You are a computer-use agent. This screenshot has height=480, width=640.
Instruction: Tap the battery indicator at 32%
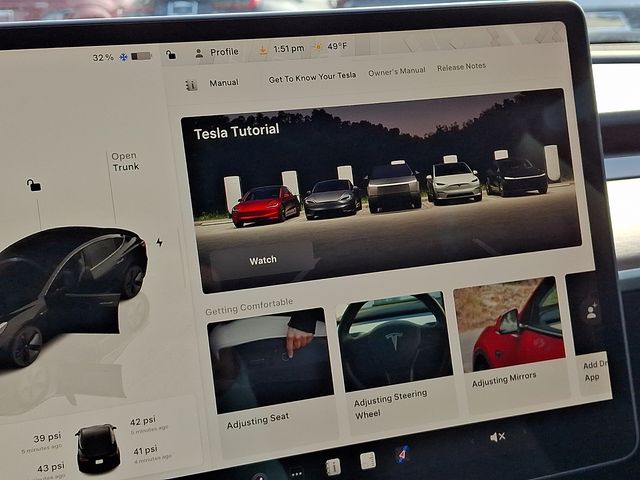[140, 57]
